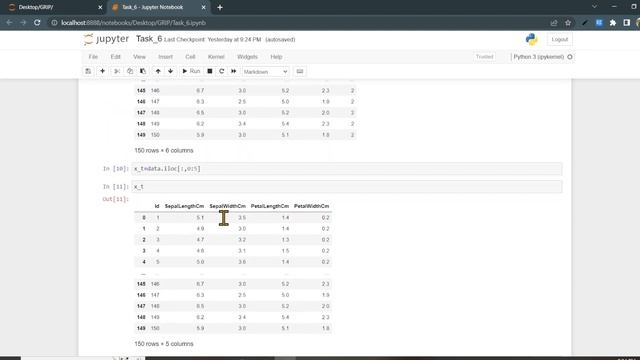
Task: Move selected cell down arrow
Action: (171, 71)
